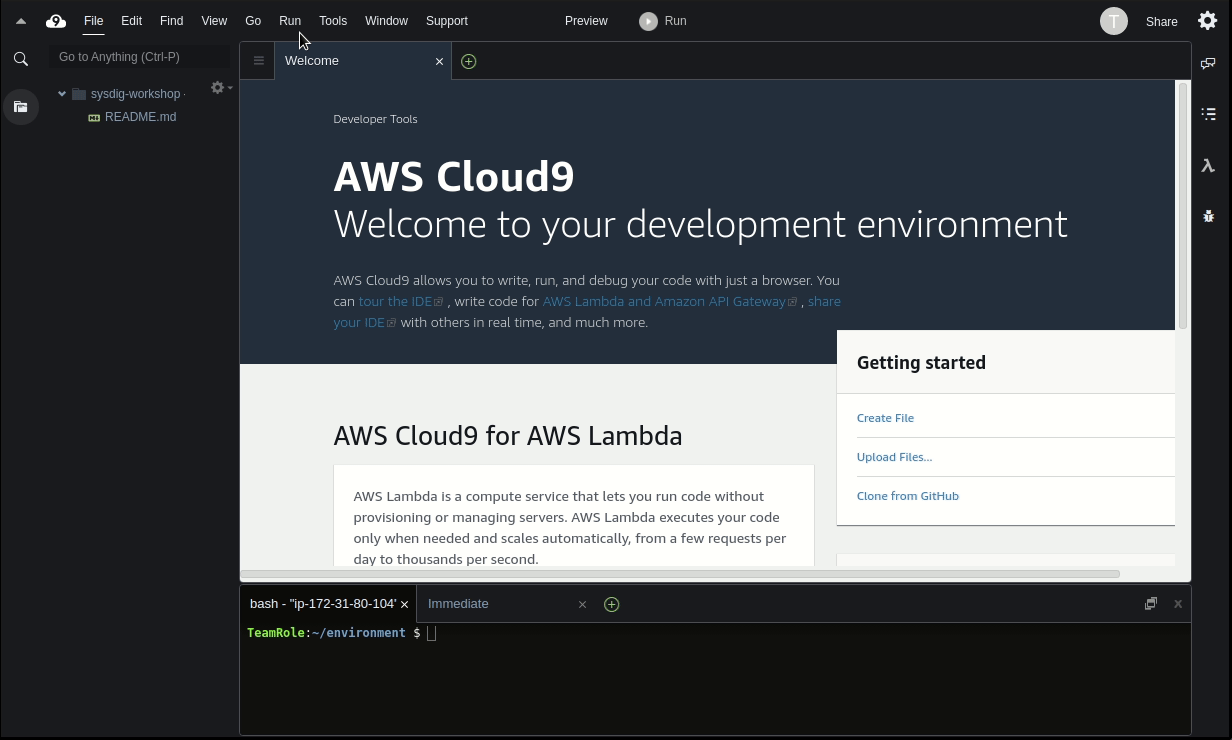Click the Welcome page horizontal scrollbar

click(x=680, y=574)
